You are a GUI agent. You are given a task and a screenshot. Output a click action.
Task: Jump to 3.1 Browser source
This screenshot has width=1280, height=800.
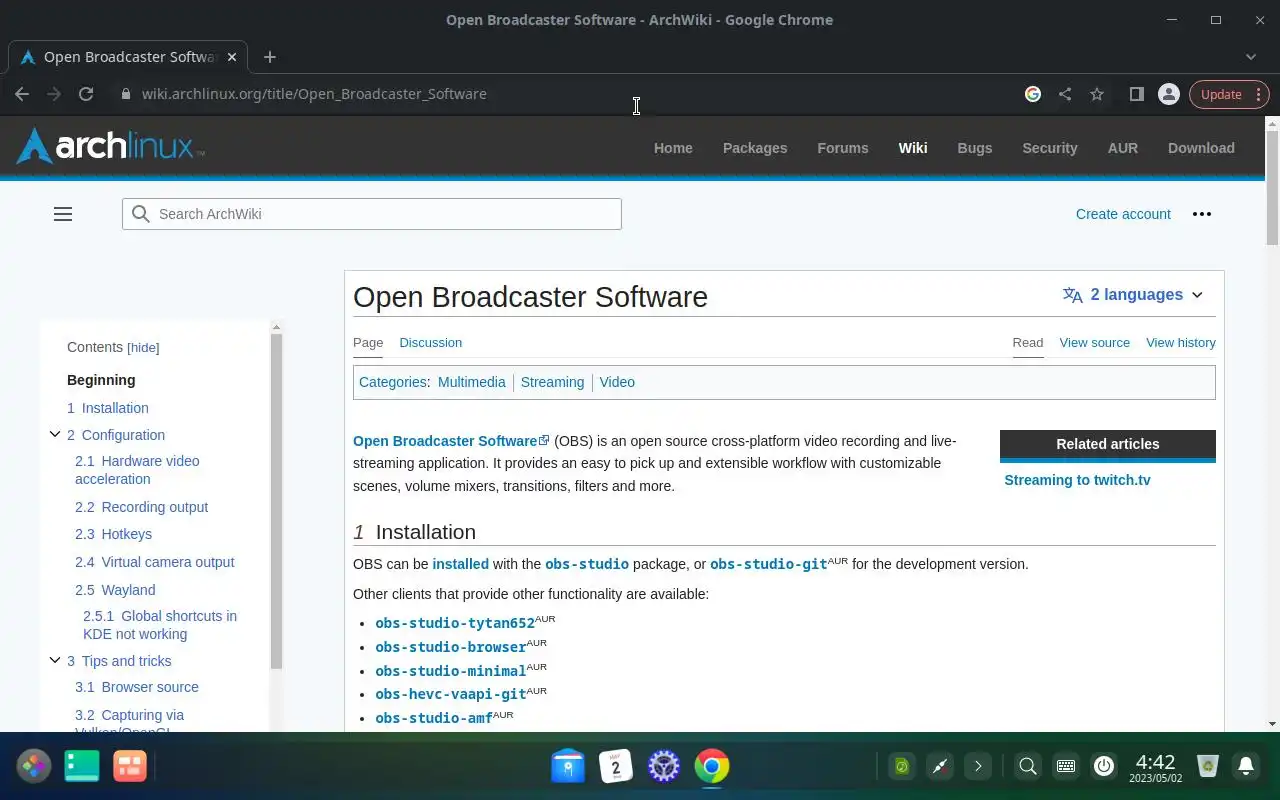[137, 687]
